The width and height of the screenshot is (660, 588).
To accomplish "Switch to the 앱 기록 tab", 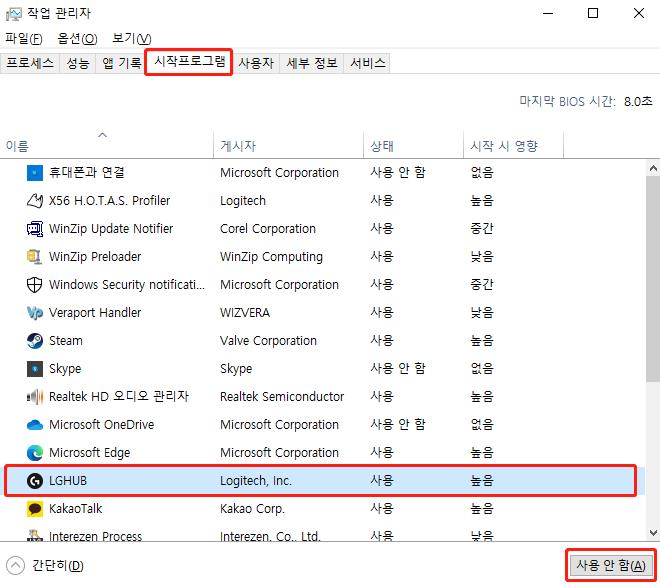I will (x=122, y=63).
